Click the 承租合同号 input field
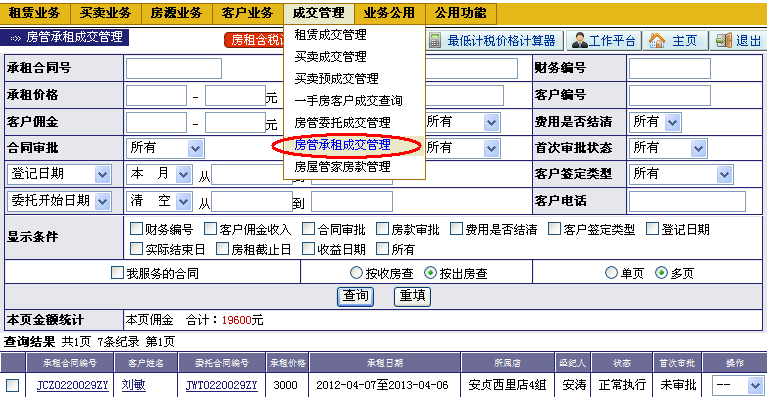This screenshot has height=397, width=767. [174, 68]
